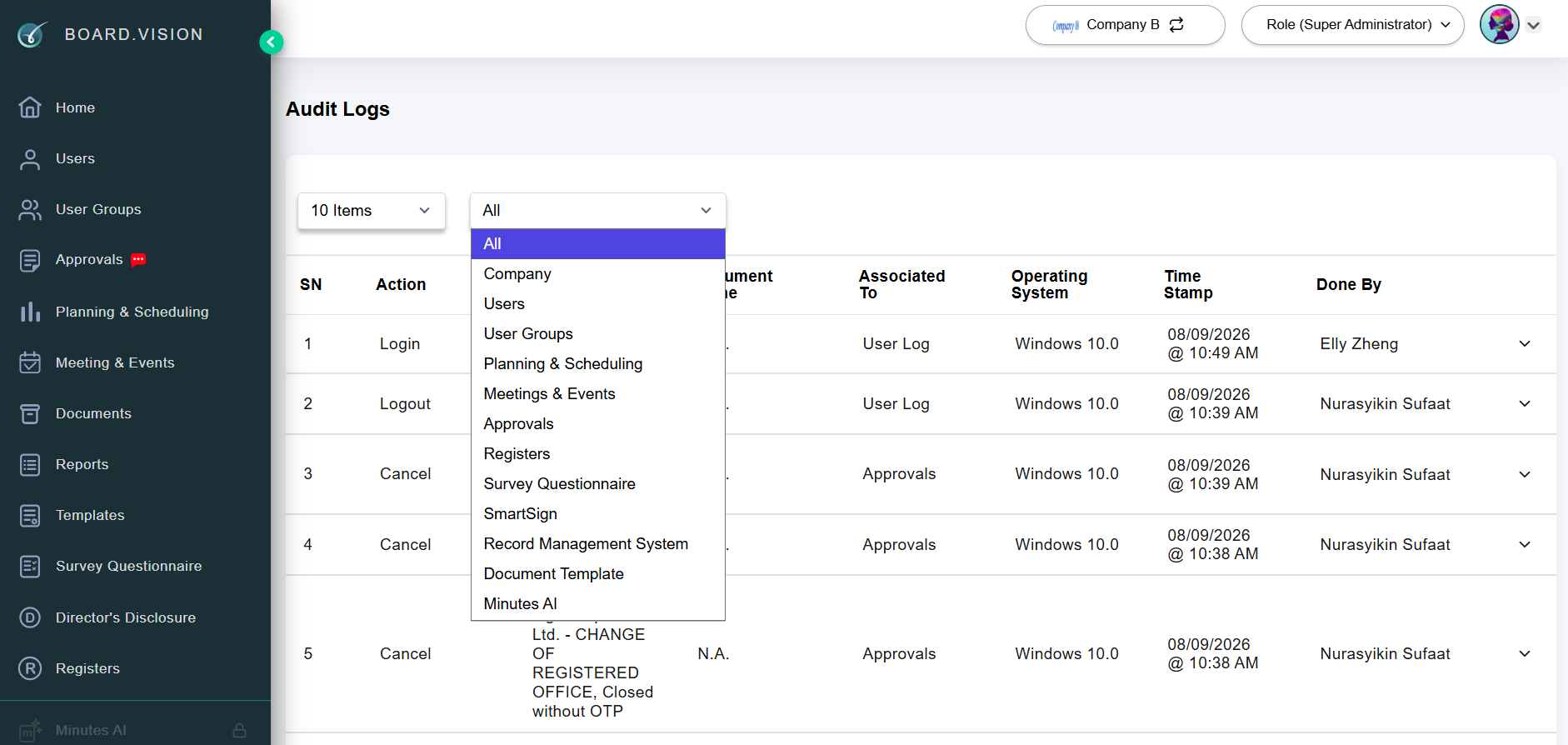This screenshot has height=745, width=1568.
Task: Collapse the sidebar with the green arrow
Action: (271, 42)
